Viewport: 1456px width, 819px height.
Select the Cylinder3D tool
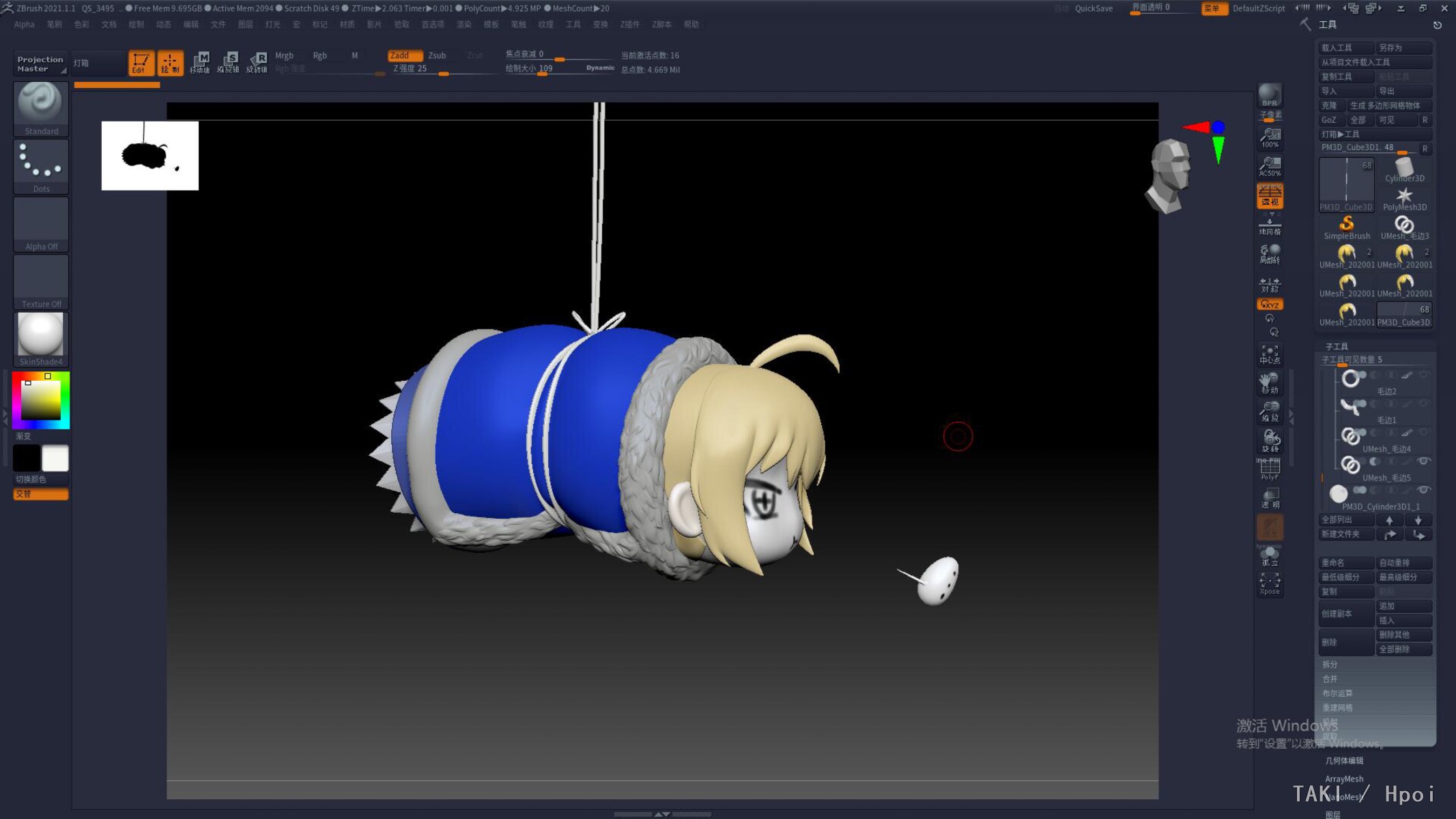pyautogui.click(x=1404, y=170)
